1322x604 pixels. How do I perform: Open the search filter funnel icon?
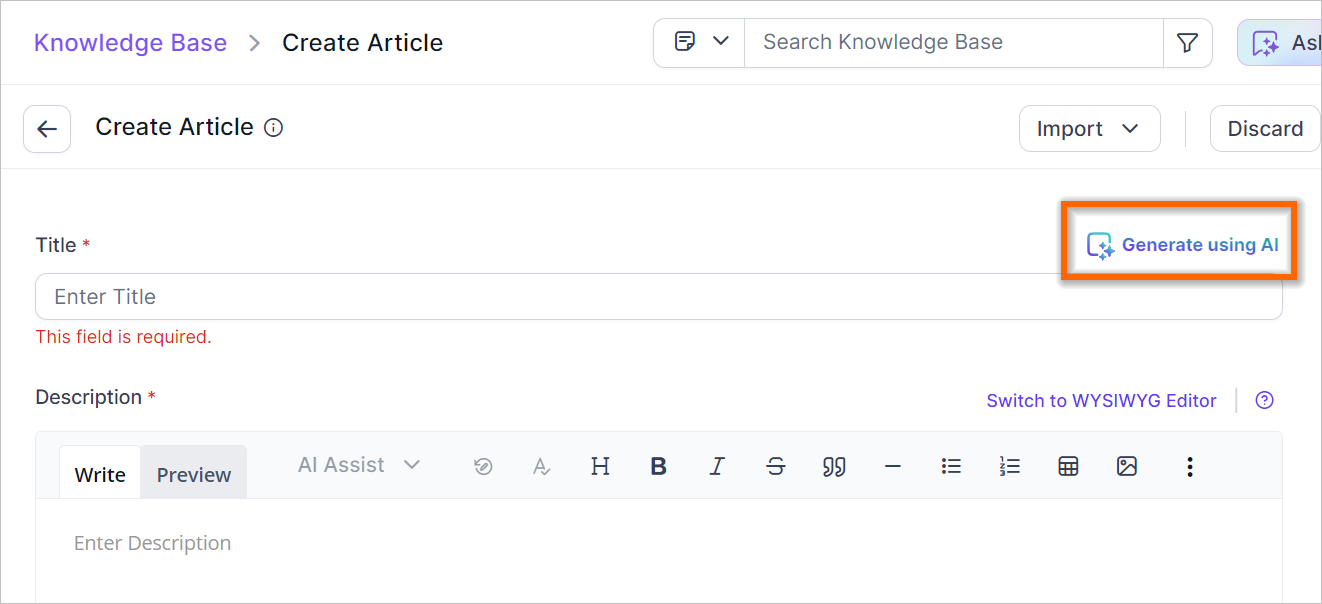tap(1187, 43)
